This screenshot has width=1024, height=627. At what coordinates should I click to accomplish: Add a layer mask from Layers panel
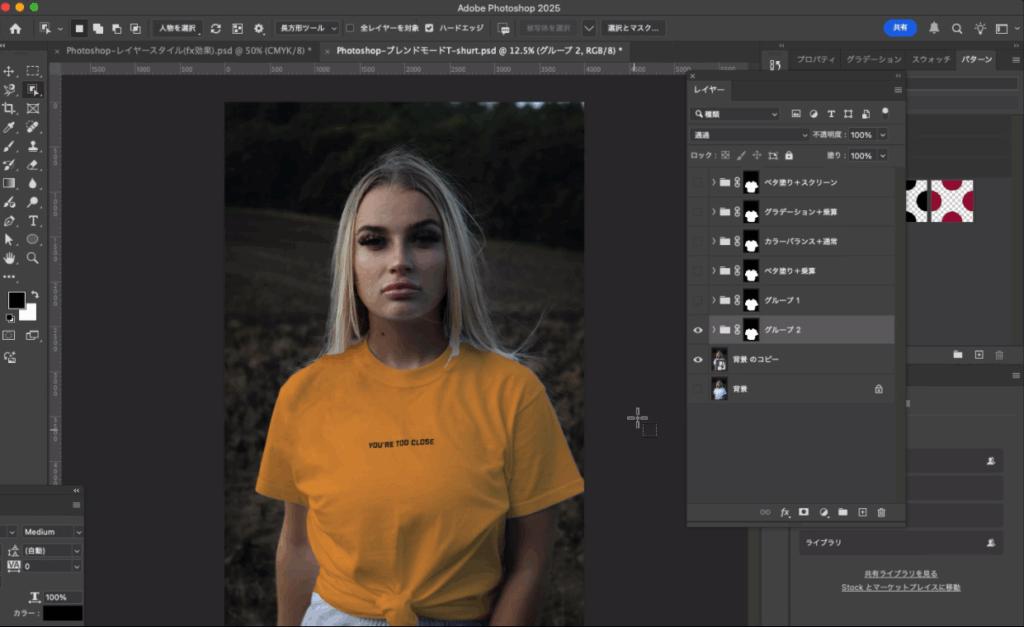coord(803,512)
